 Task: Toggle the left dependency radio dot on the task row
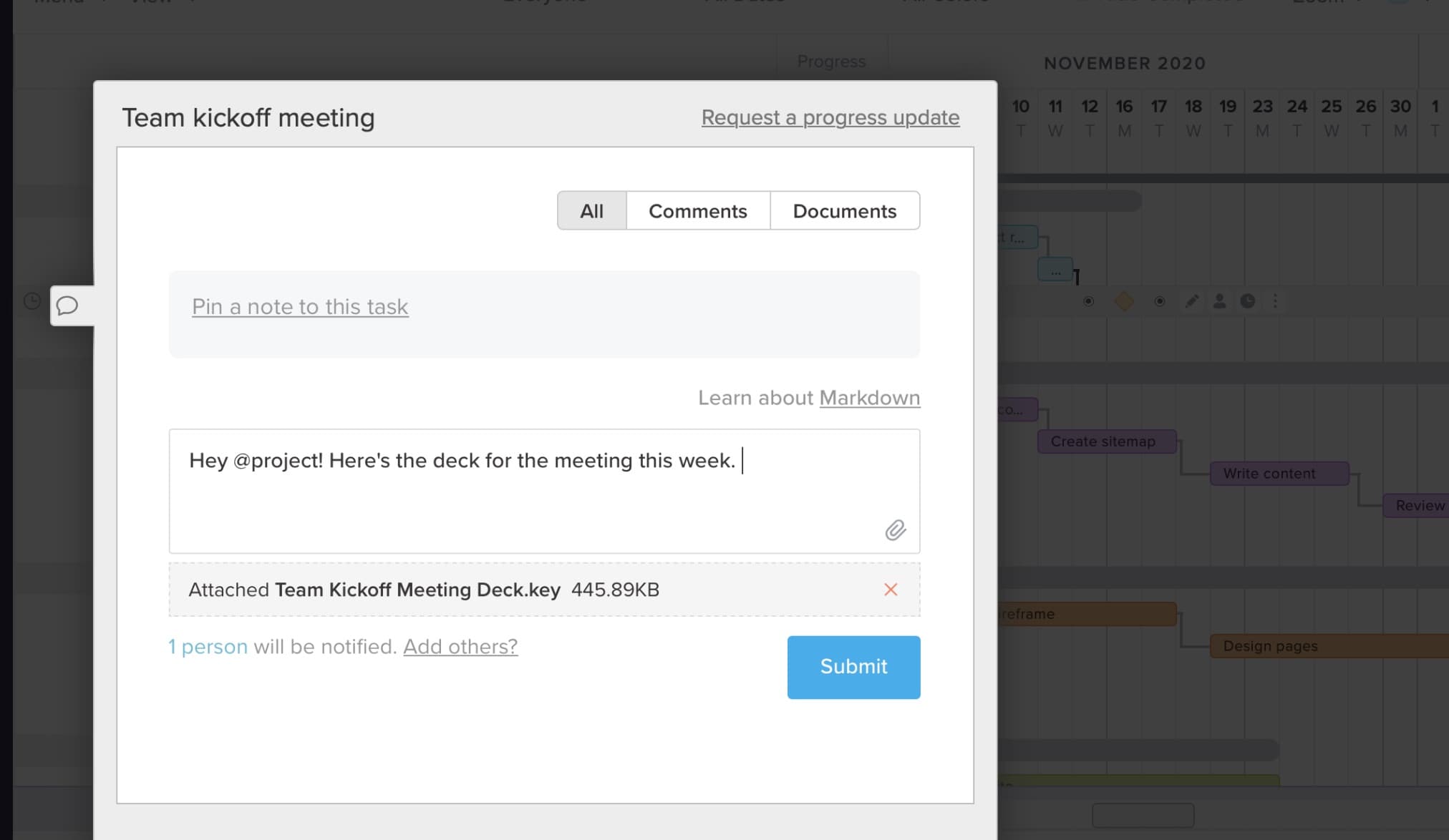click(x=1089, y=301)
